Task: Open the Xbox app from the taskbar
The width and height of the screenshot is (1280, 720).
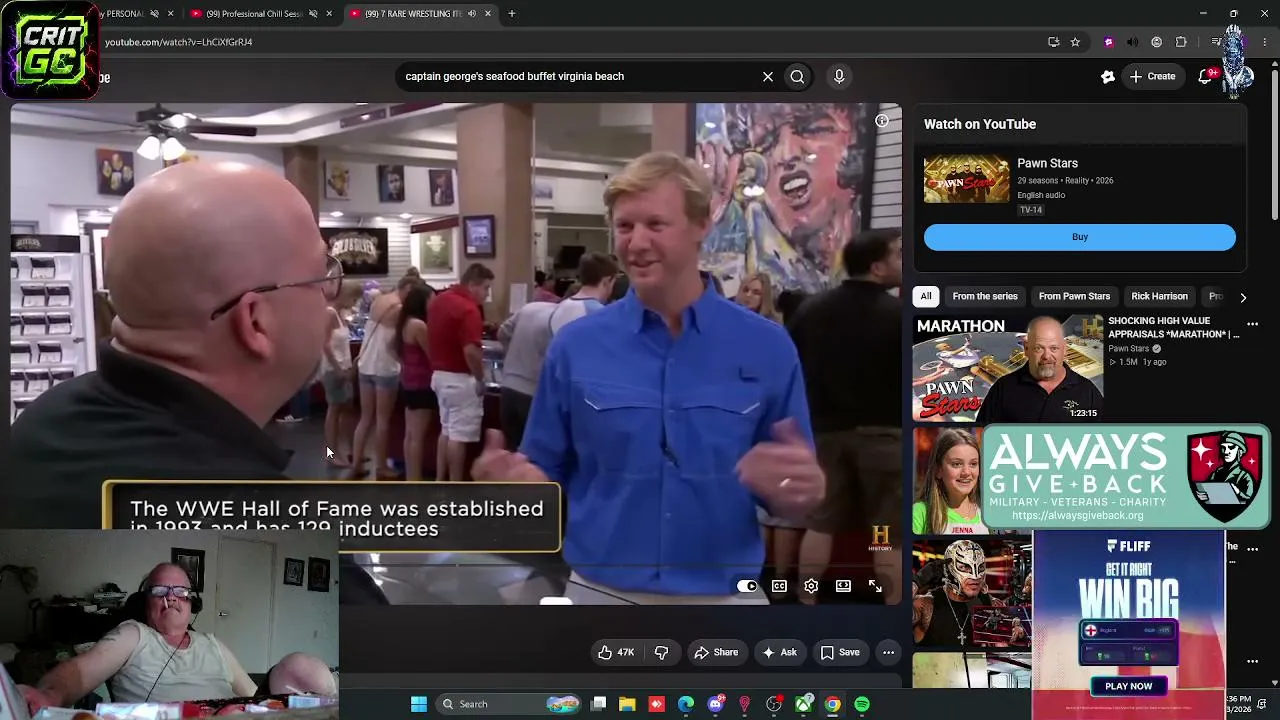Action: (x=803, y=704)
